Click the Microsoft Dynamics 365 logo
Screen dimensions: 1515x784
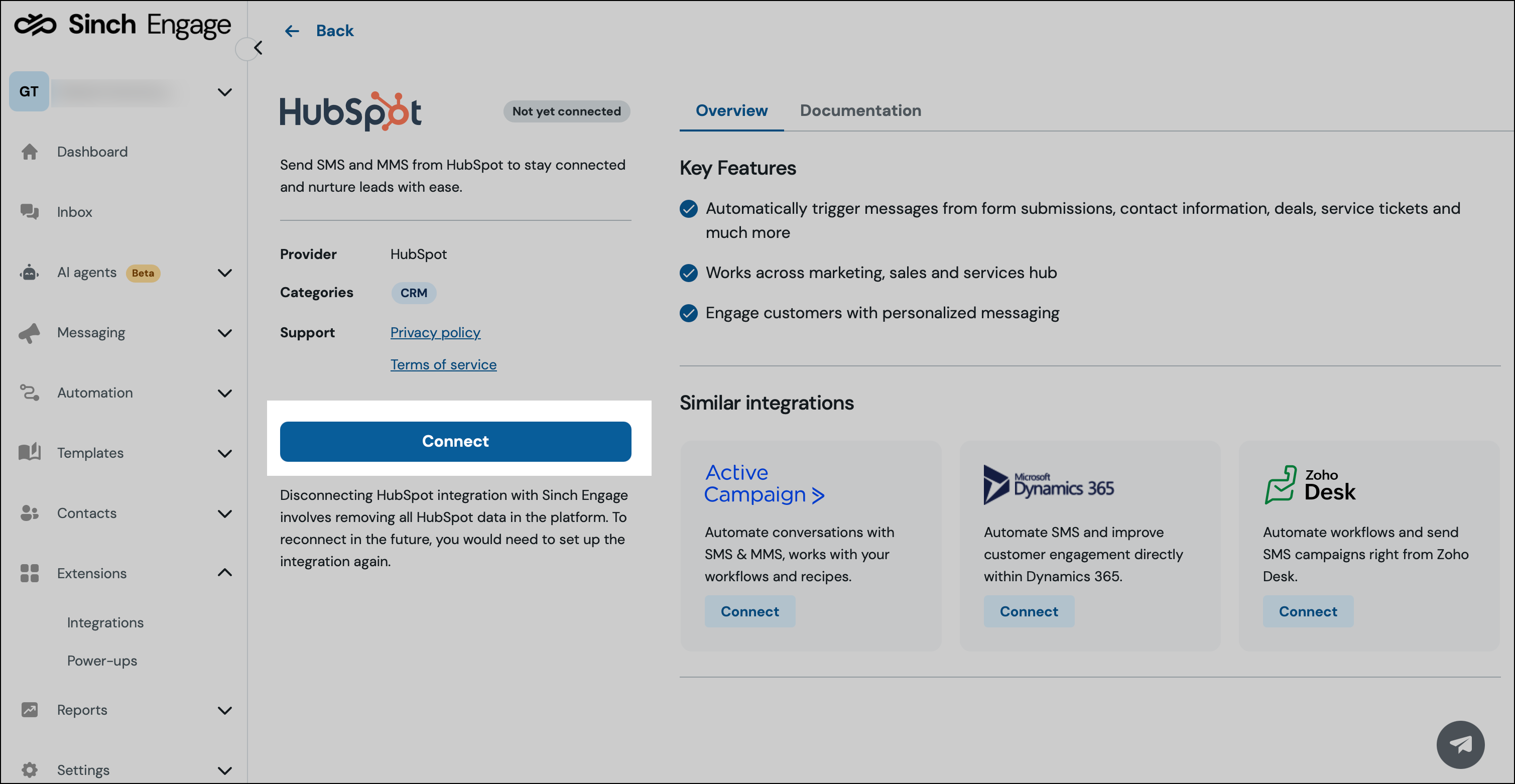point(1049,485)
